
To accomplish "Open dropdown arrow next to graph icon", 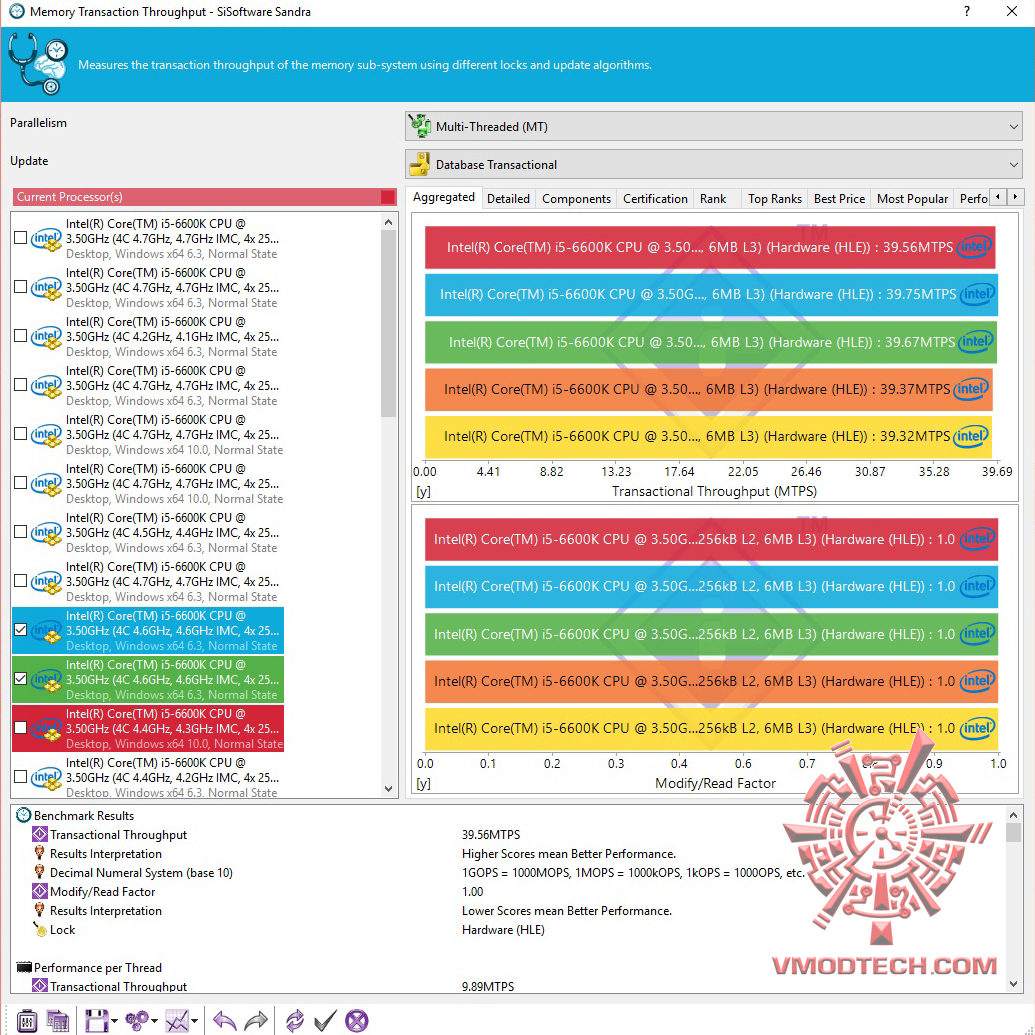I will point(194,1021).
